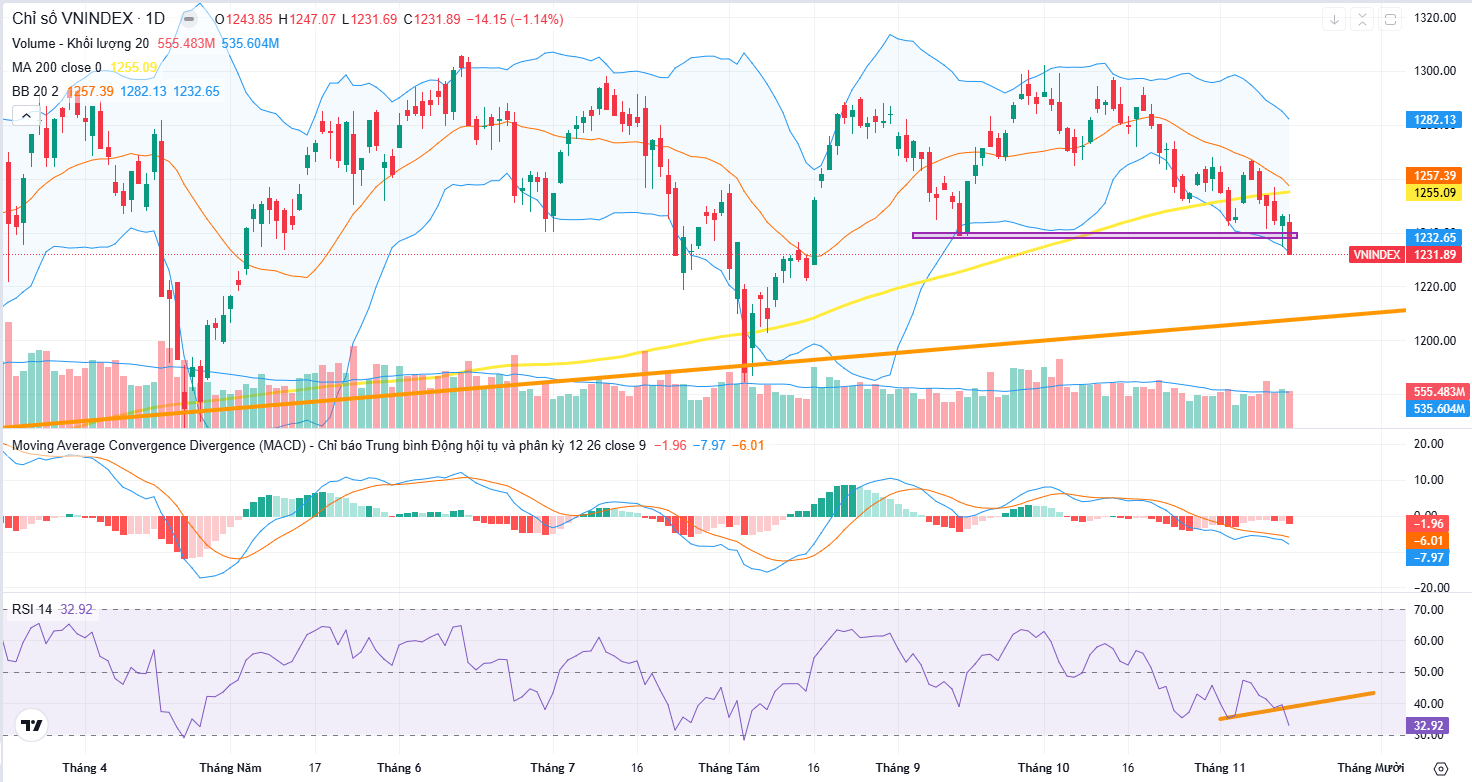Open the Chỉ số VNINDEX · 1D symbol title
Viewport: 1472px width, 782px height.
(x=88, y=19)
